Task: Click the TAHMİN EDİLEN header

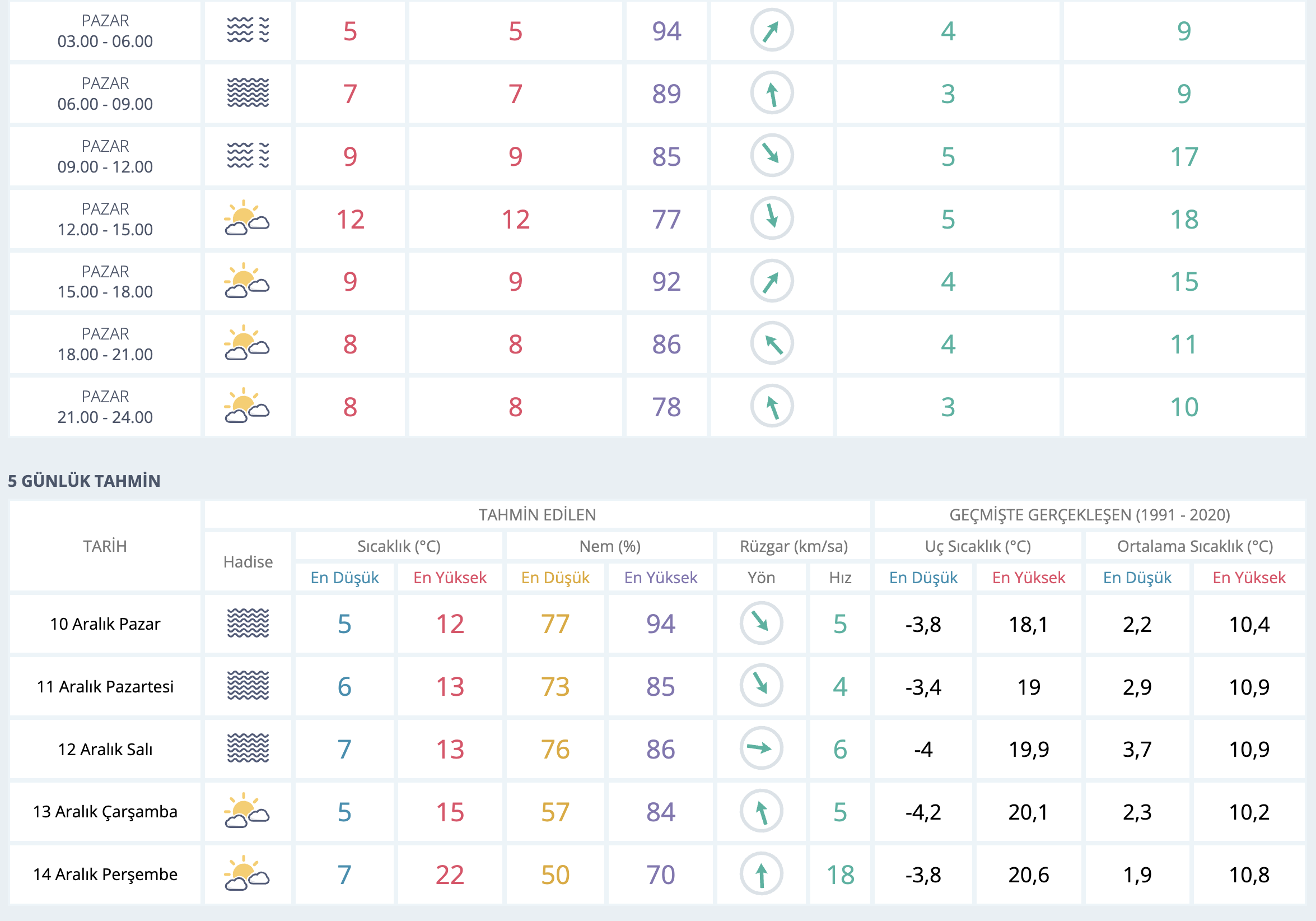Action: point(537,515)
